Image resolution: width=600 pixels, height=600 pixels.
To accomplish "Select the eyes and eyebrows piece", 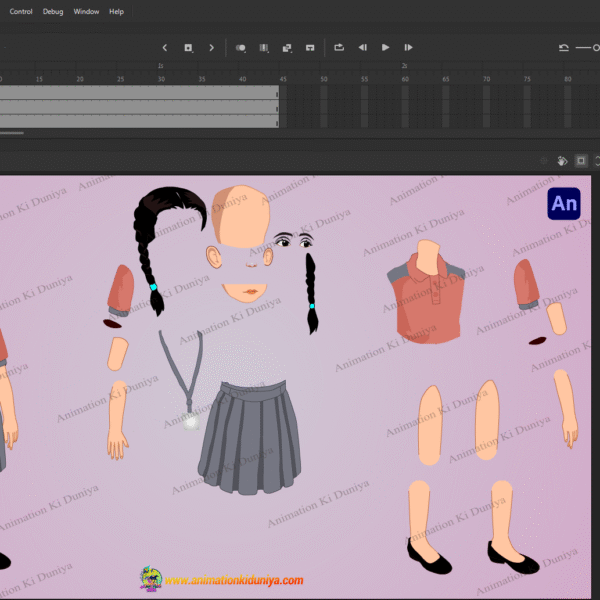I will pos(294,240).
